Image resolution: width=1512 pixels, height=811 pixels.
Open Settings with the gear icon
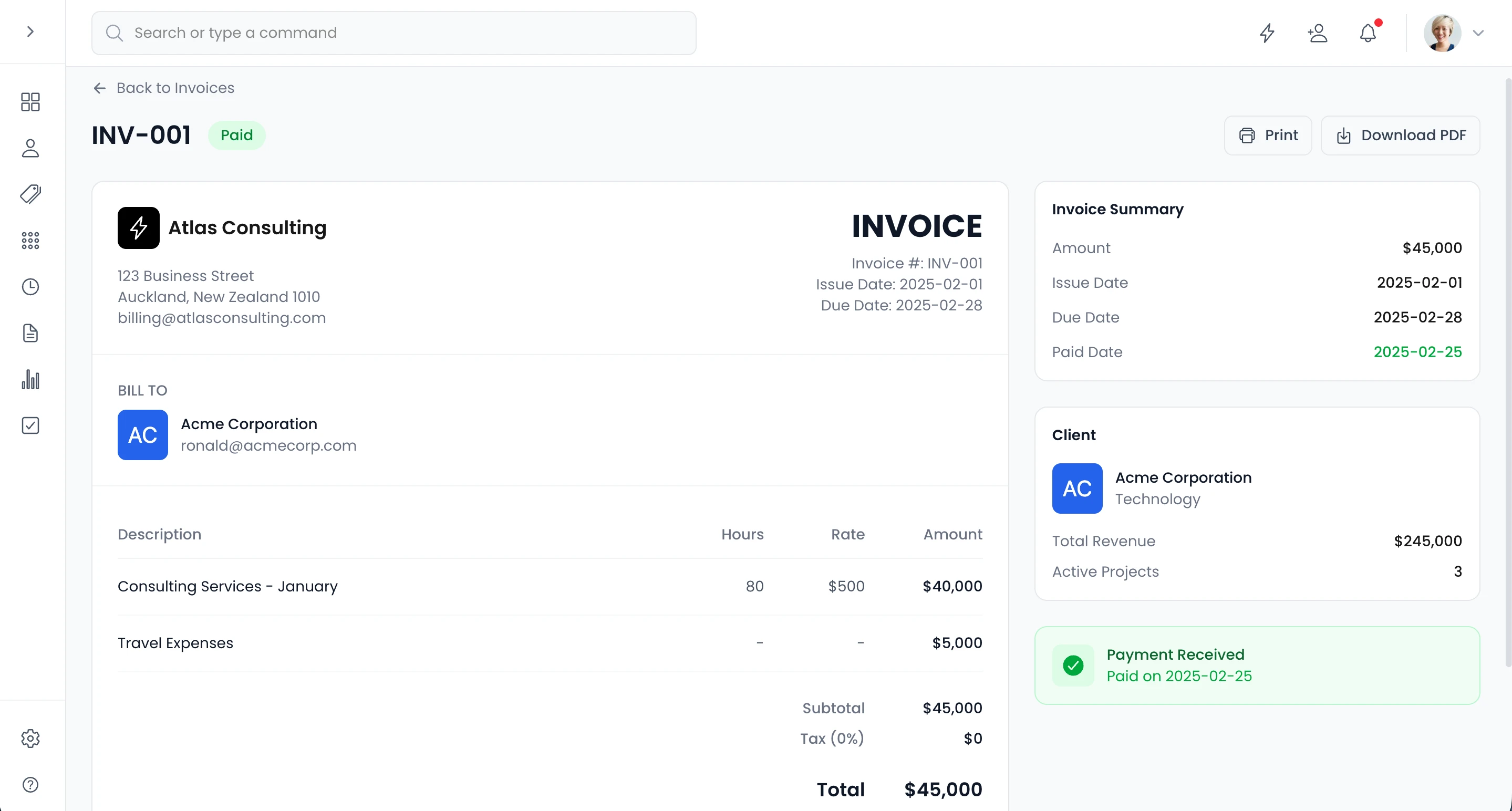pos(29,738)
